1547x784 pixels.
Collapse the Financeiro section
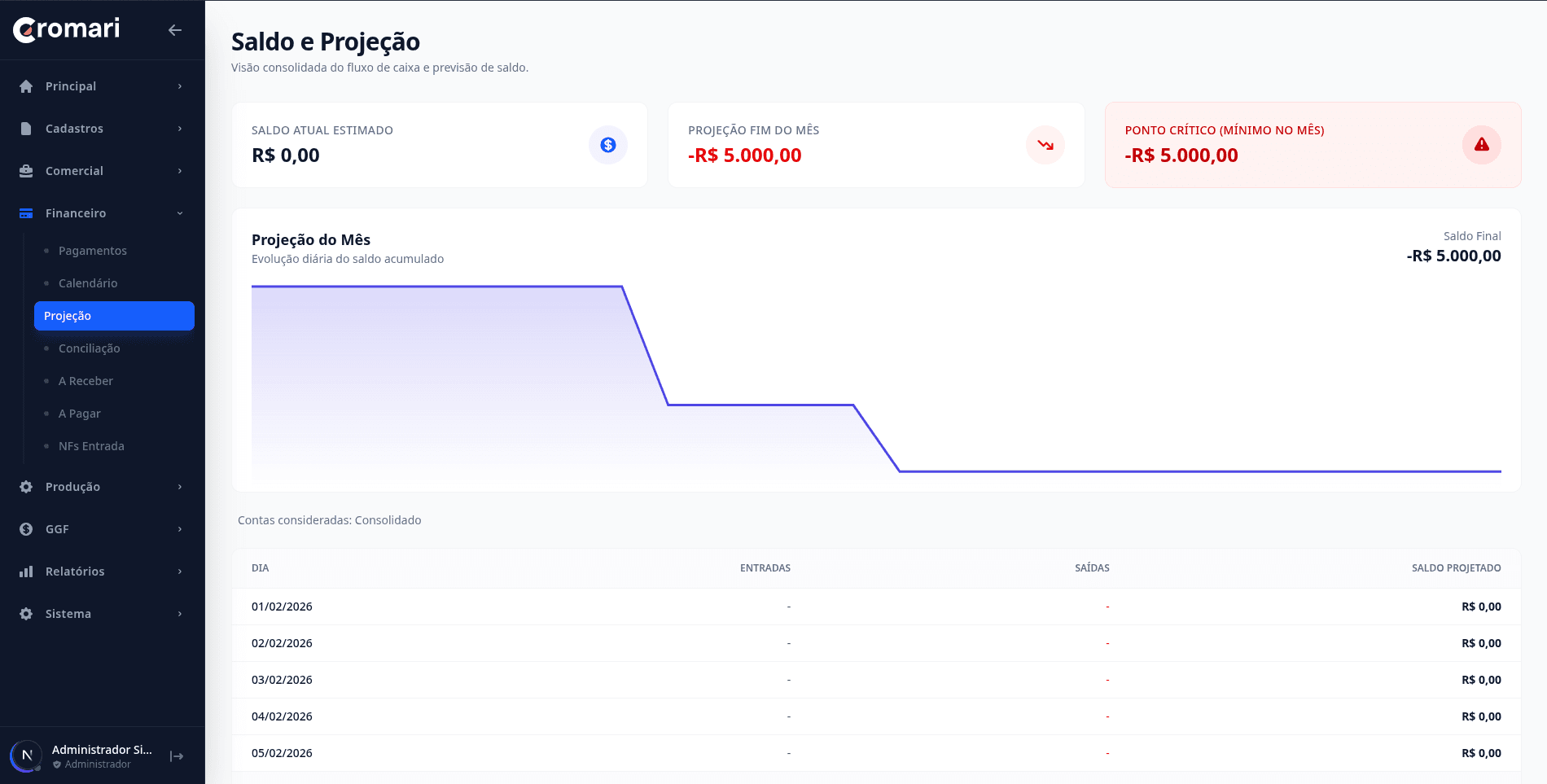click(x=102, y=213)
